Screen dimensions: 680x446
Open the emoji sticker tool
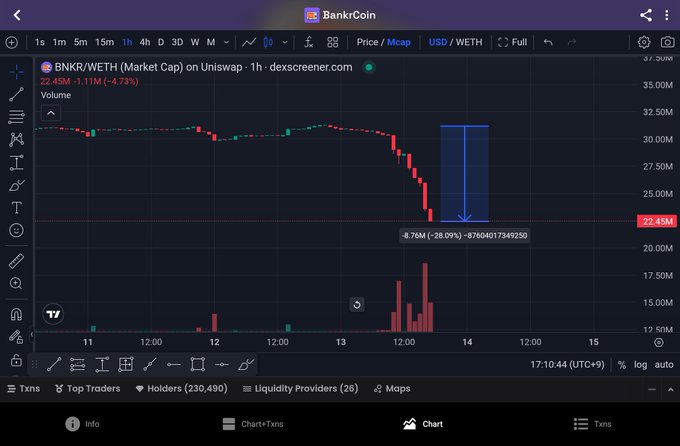click(x=16, y=230)
